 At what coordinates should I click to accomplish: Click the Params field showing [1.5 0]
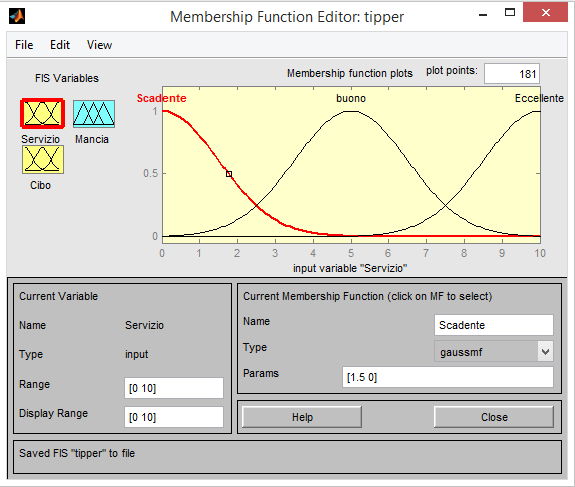click(x=448, y=377)
